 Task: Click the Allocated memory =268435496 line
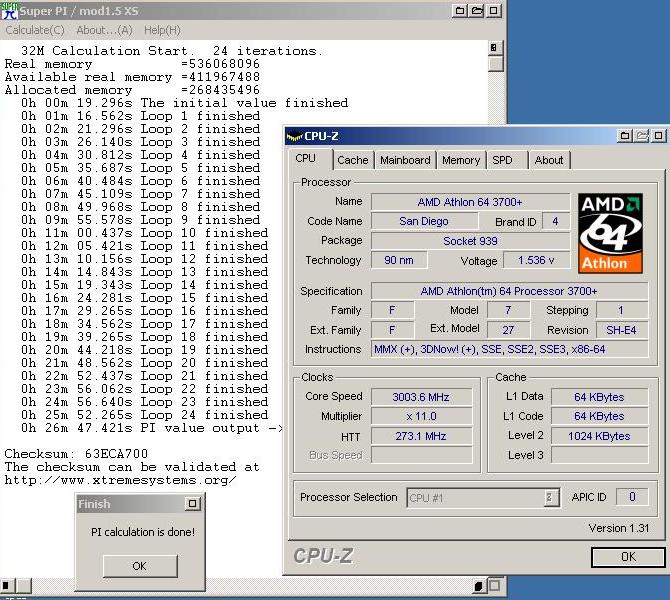[132, 90]
